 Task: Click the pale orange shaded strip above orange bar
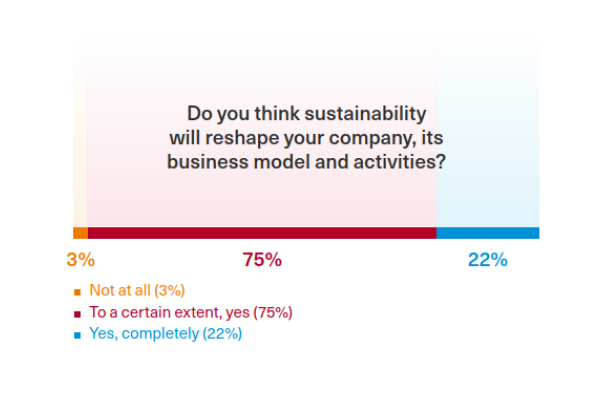click(80, 140)
